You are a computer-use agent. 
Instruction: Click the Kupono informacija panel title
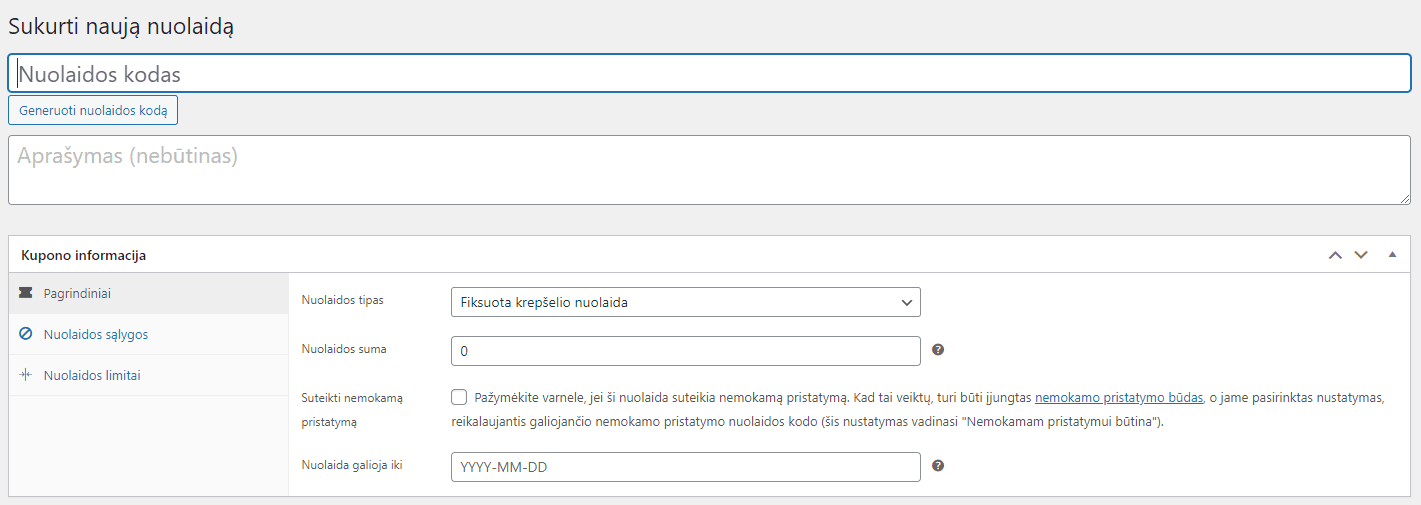(x=84, y=255)
